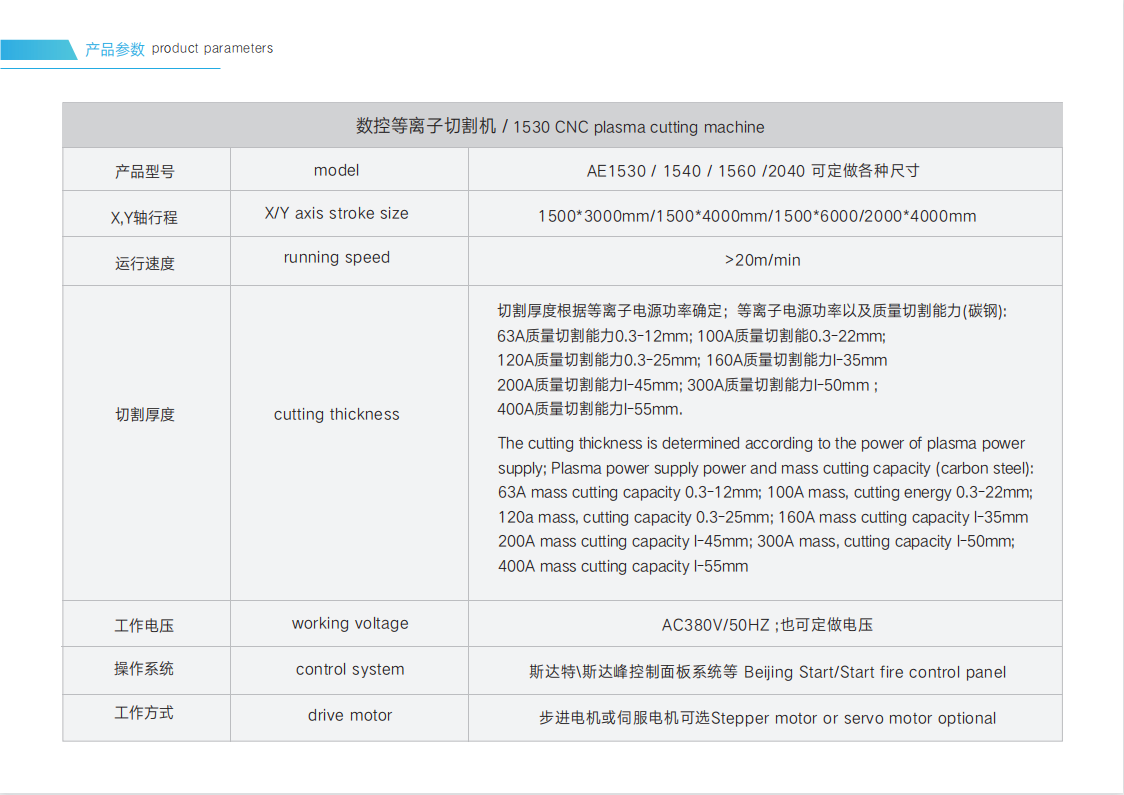1124x795 pixels.
Task: Click the 产品参数 section heading
Action: pos(114,49)
